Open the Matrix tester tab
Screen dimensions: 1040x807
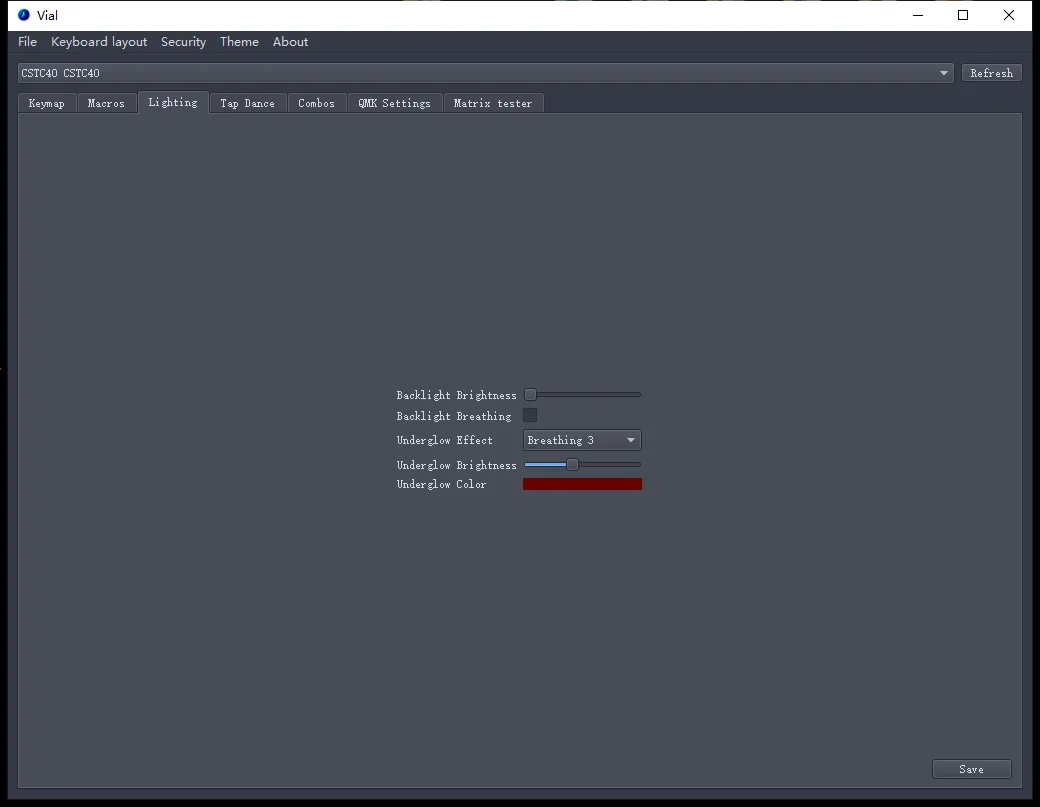493,103
